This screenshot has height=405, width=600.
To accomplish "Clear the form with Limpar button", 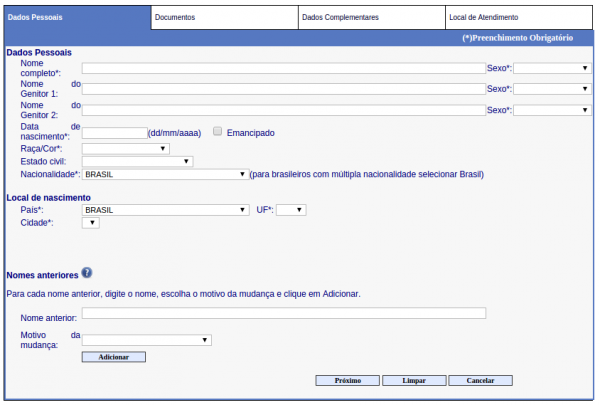I will coord(414,381).
